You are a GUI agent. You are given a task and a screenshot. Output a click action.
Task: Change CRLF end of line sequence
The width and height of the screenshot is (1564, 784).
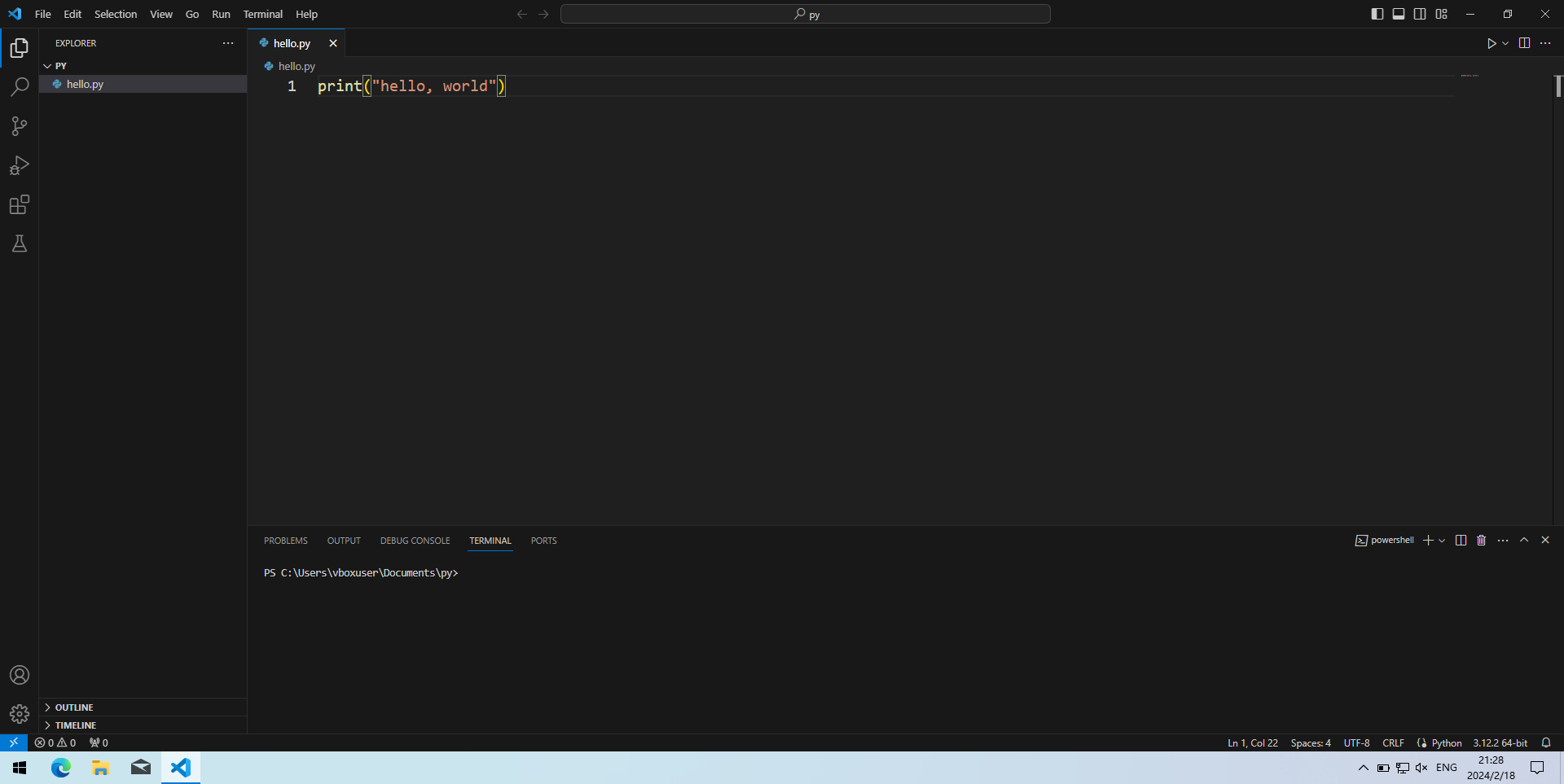[1393, 742]
